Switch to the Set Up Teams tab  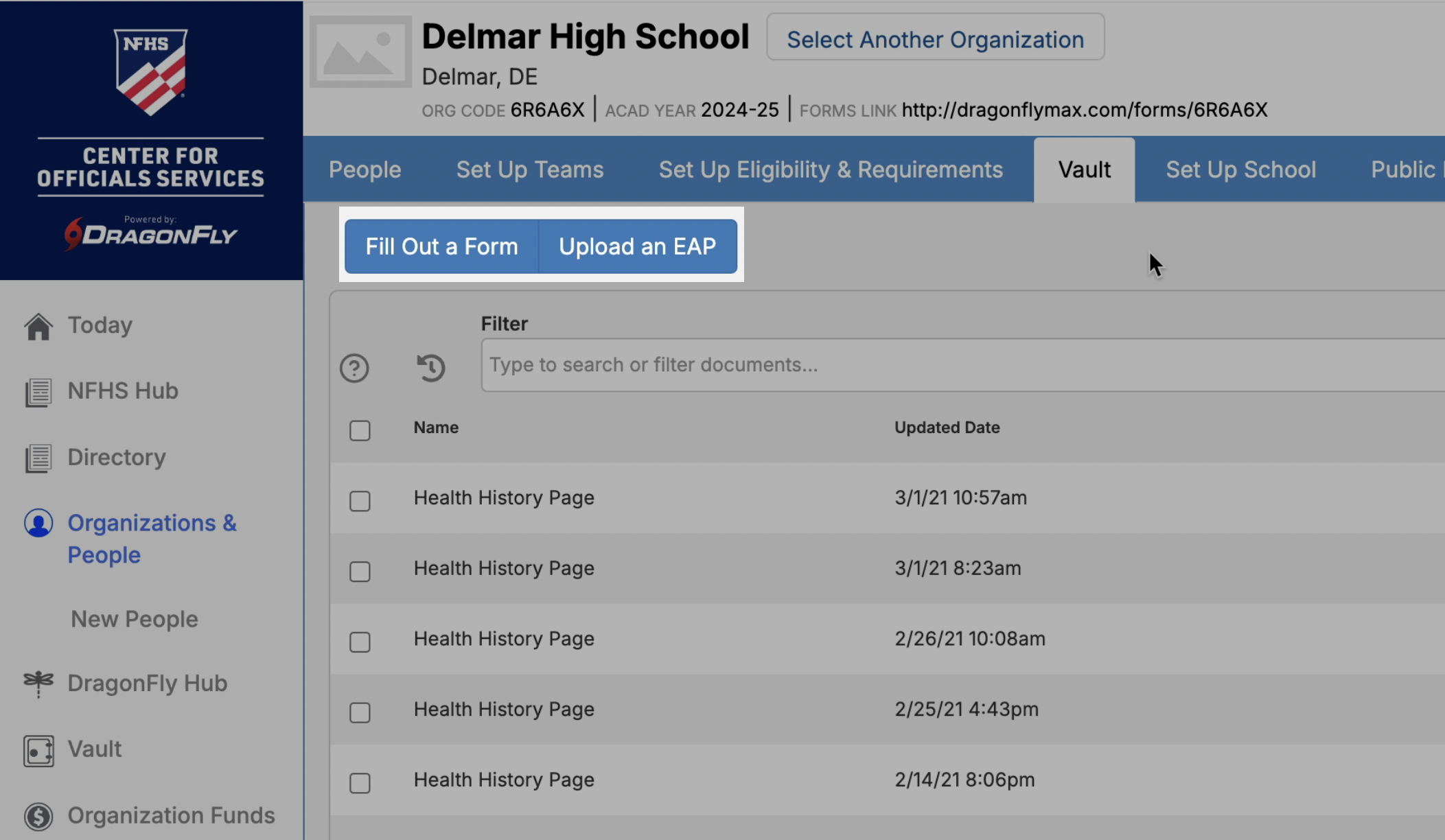coord(530,170)
